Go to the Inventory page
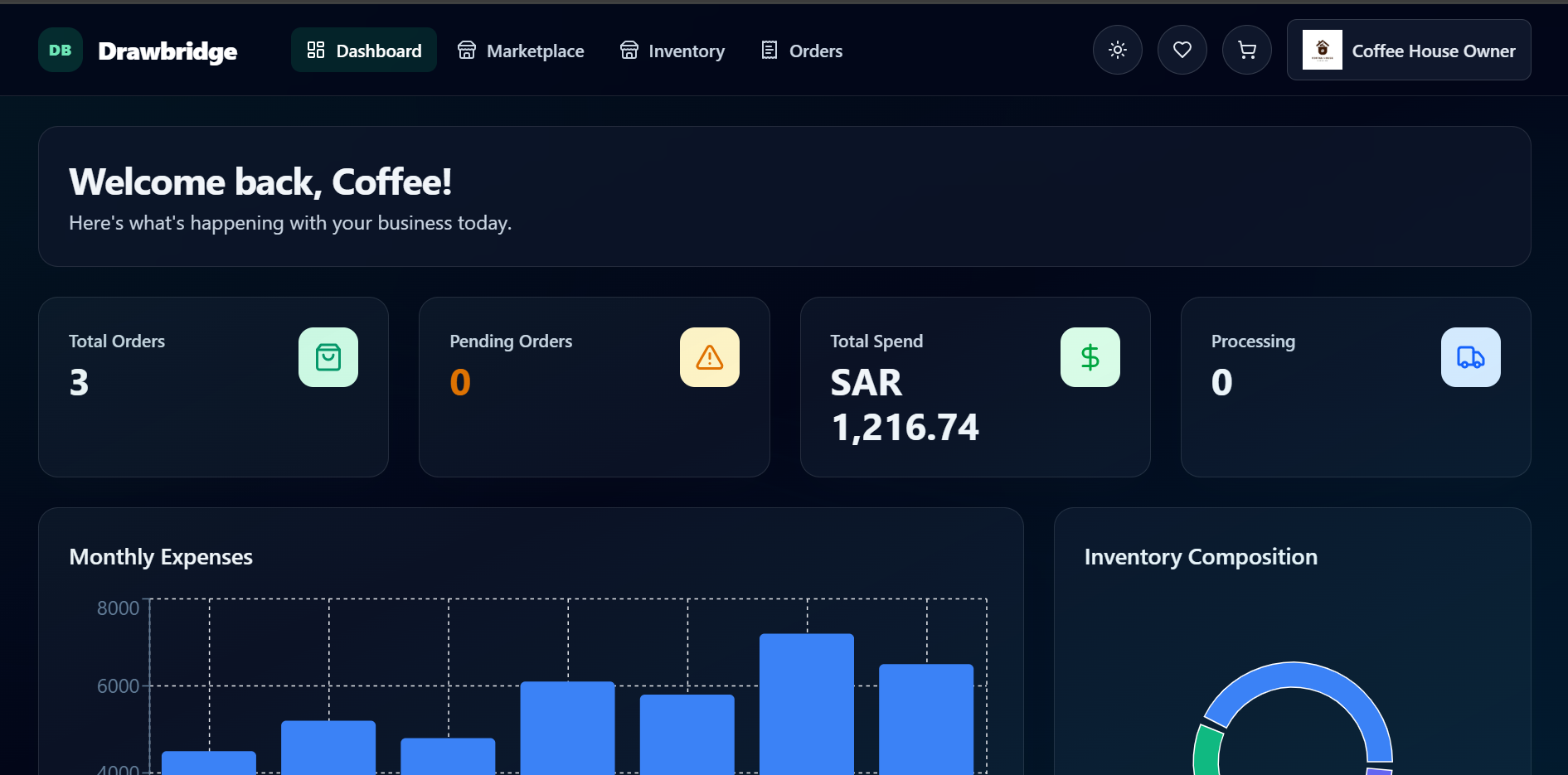 [x=672, y=51]
